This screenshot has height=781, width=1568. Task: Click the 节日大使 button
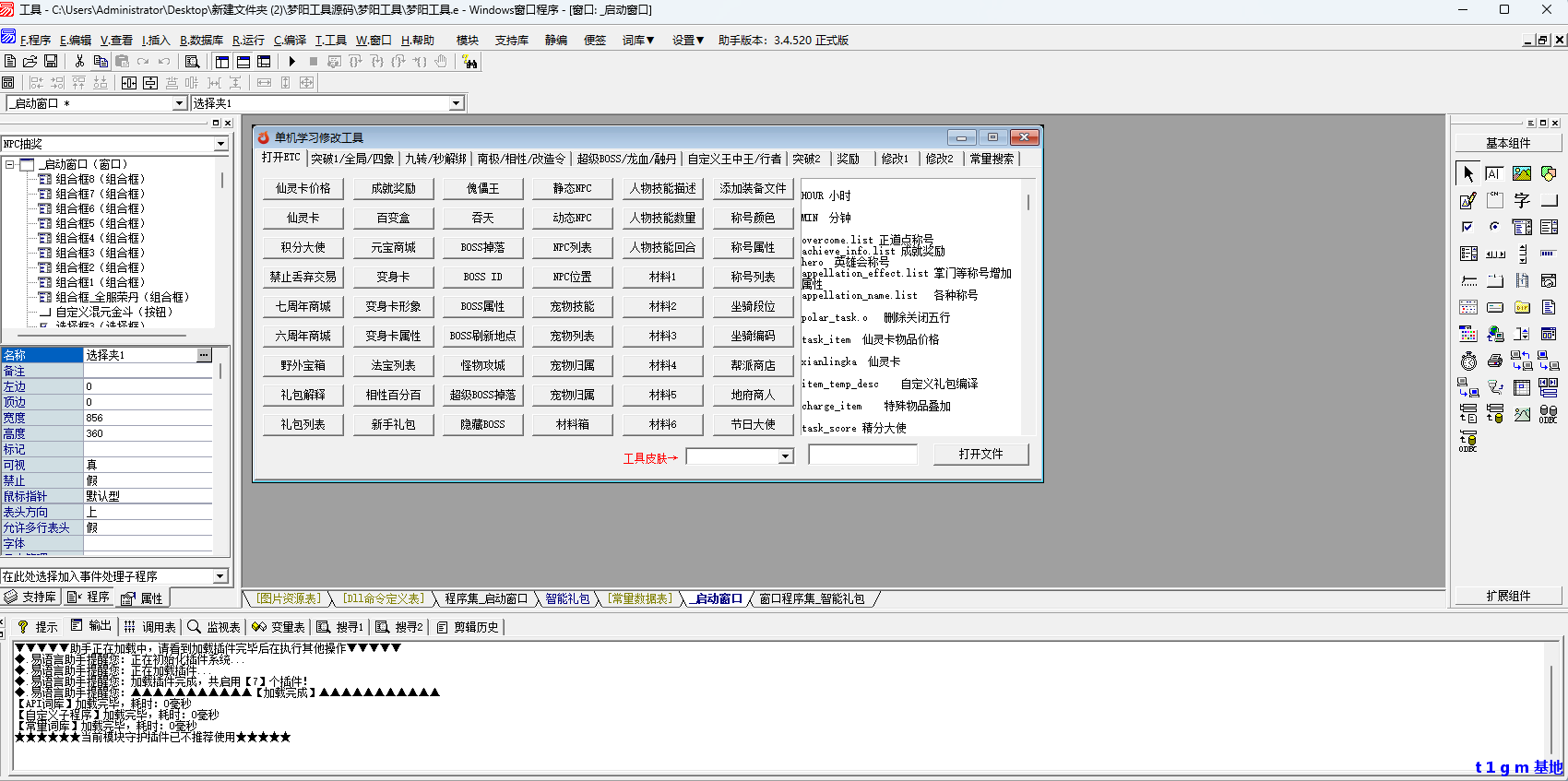(753, 424)
